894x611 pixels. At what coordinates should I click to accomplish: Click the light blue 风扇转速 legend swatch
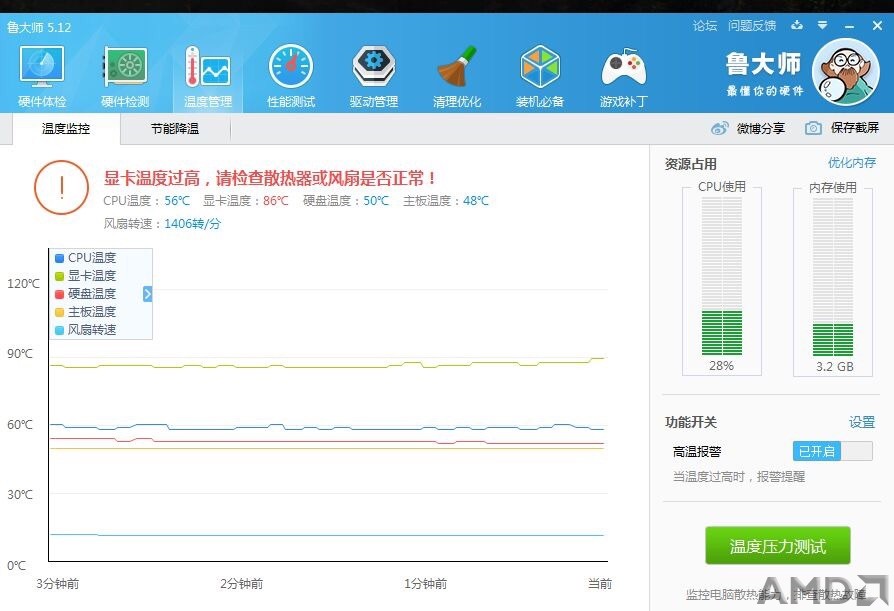[x=59, y=330]
